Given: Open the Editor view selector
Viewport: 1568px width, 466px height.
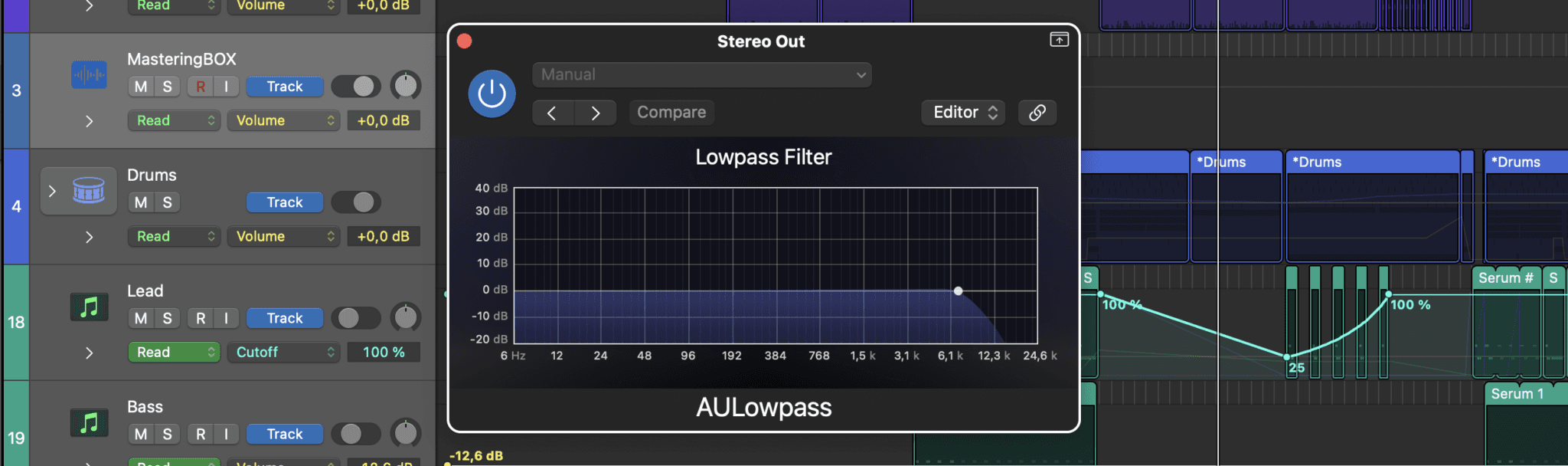Looking at the screenshot, I should 963,113.
